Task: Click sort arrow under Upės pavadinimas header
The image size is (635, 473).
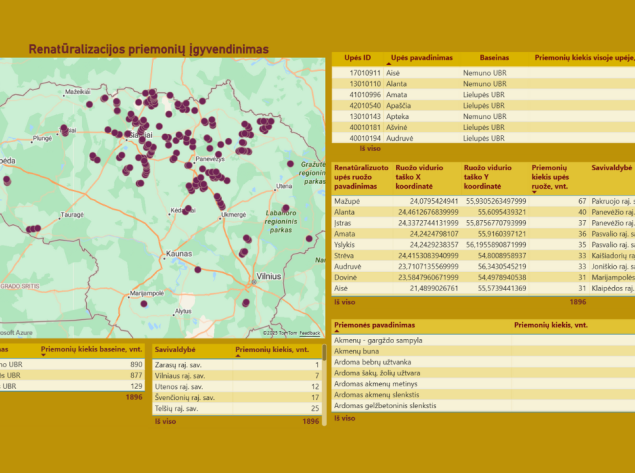Action: coord(390,64)
